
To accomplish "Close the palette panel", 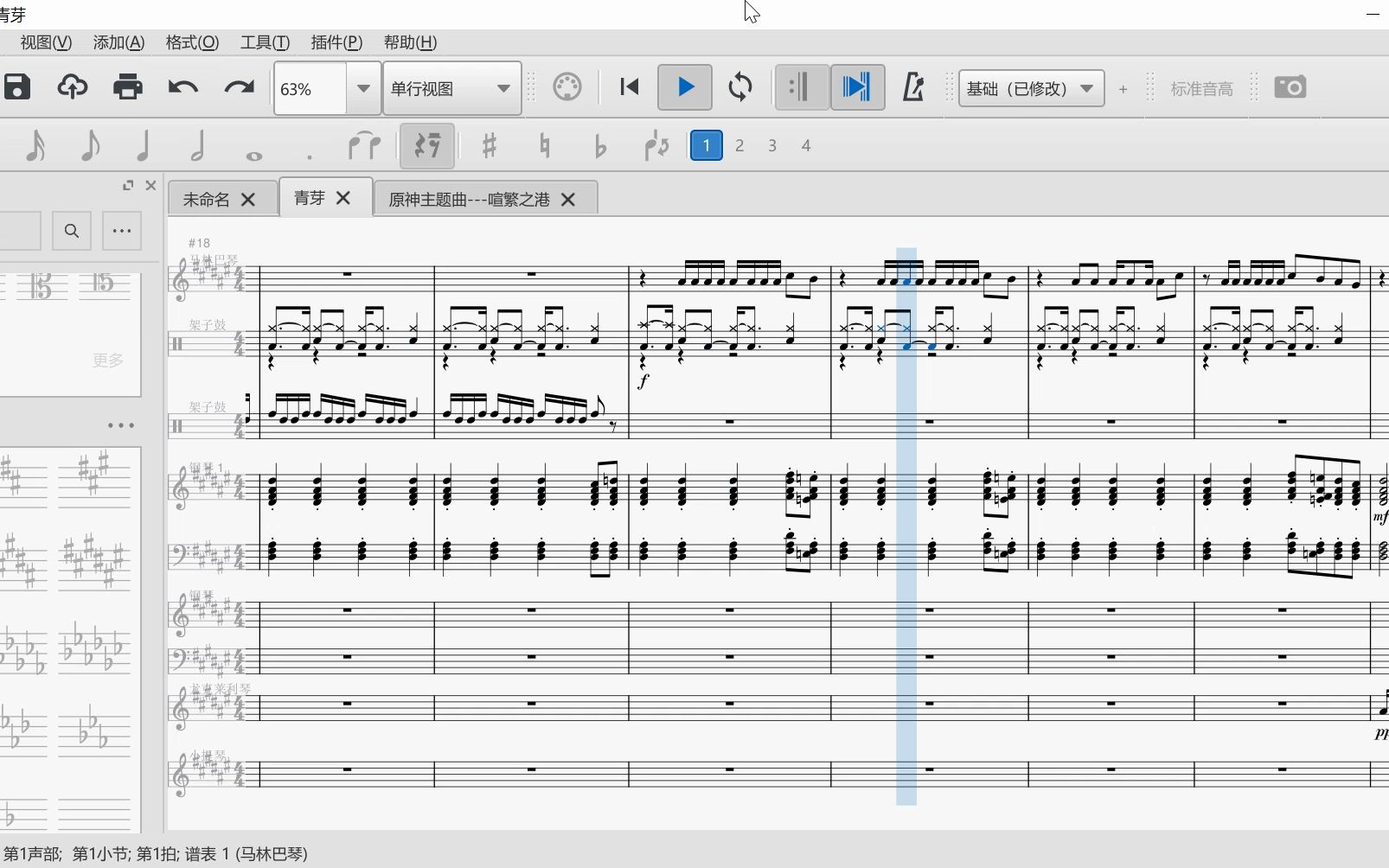I will (150, 185).
